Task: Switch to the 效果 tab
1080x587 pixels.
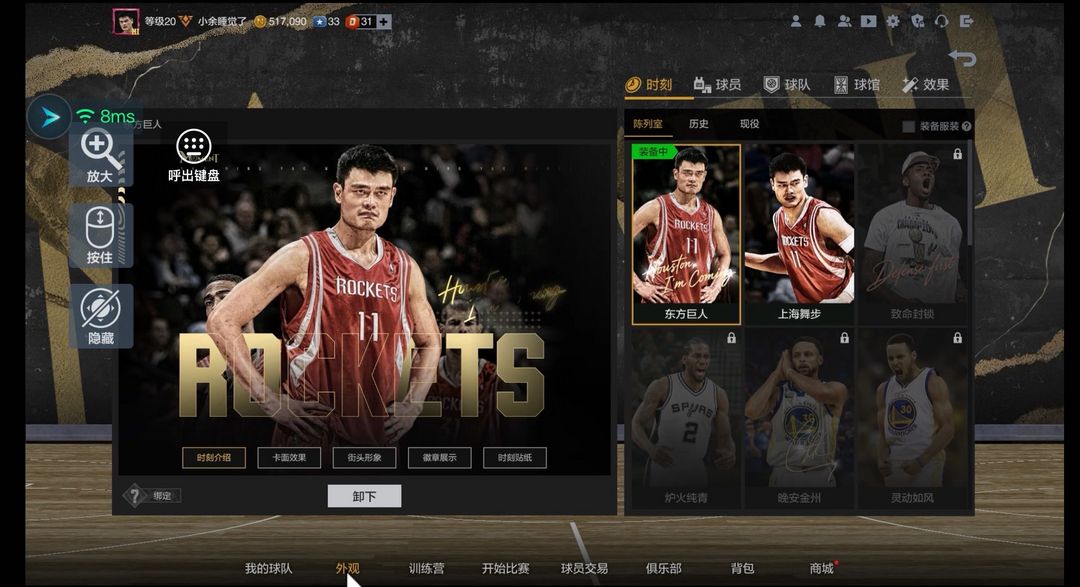Action: pos(926,85)
